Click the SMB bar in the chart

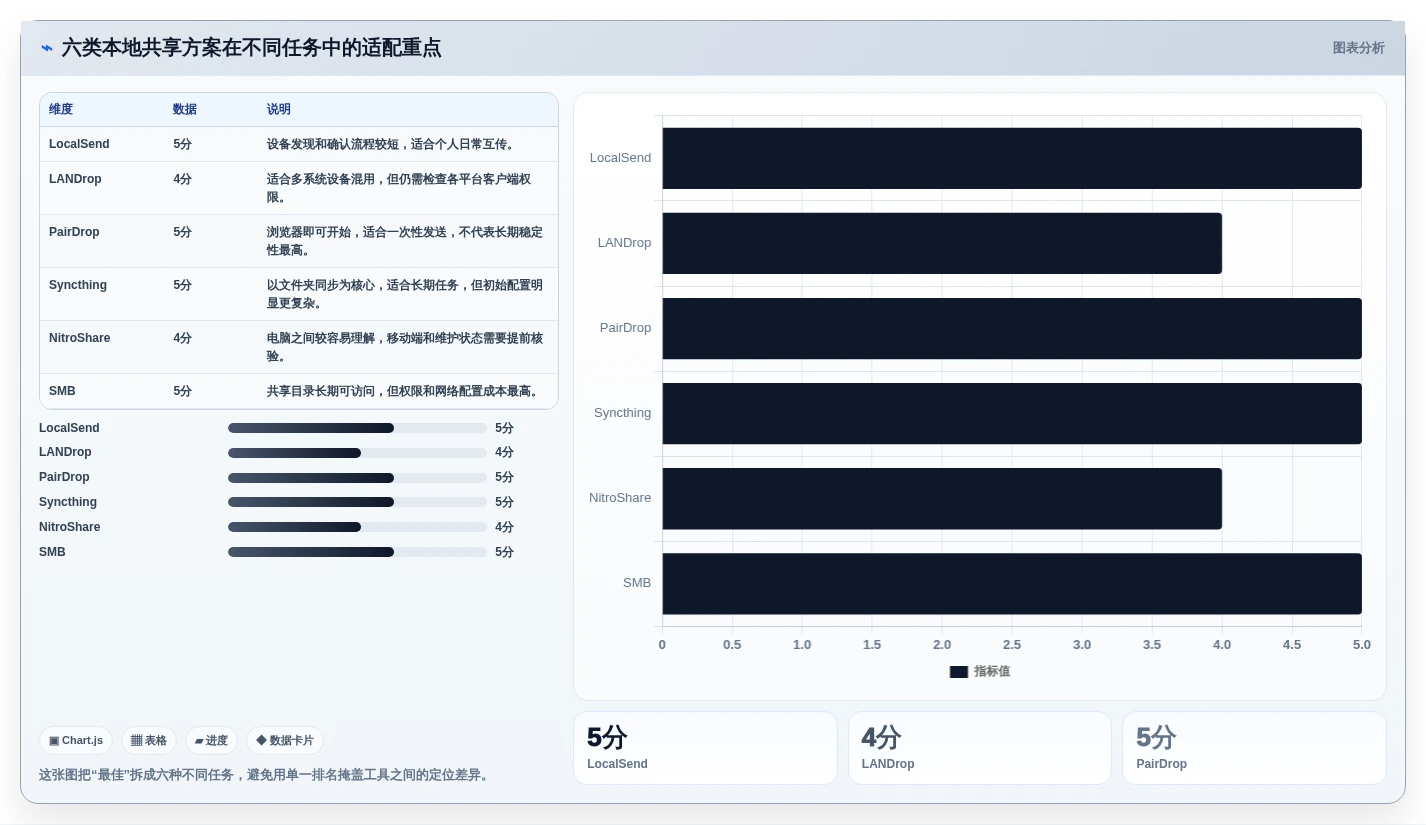[x=1012, y=583]
